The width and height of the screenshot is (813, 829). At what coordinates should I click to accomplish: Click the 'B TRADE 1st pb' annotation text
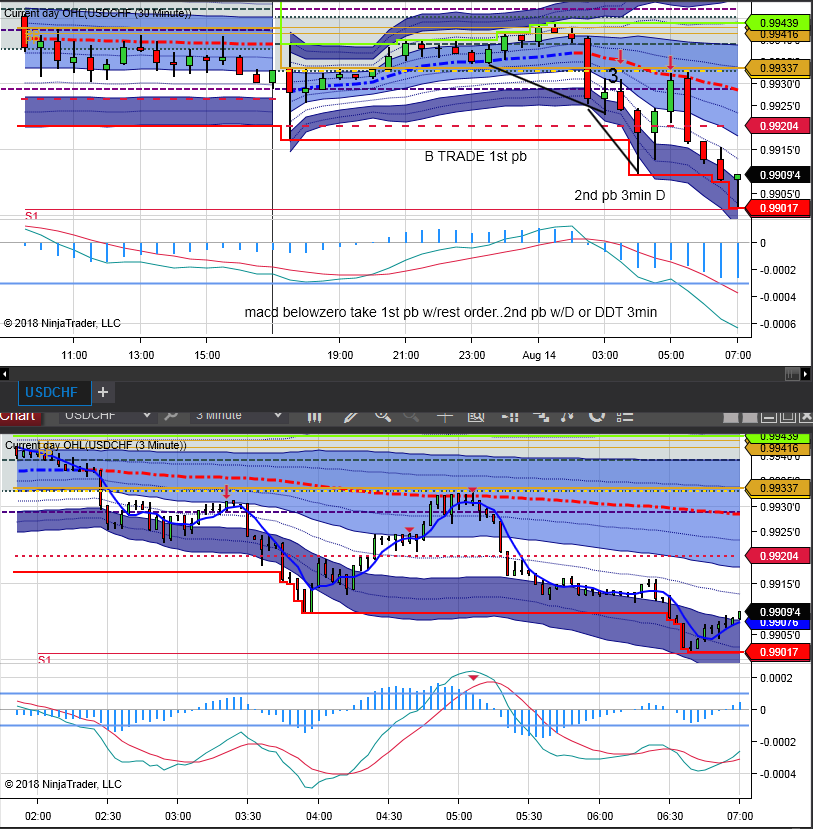pyautogui.click(x=476, y=156)
